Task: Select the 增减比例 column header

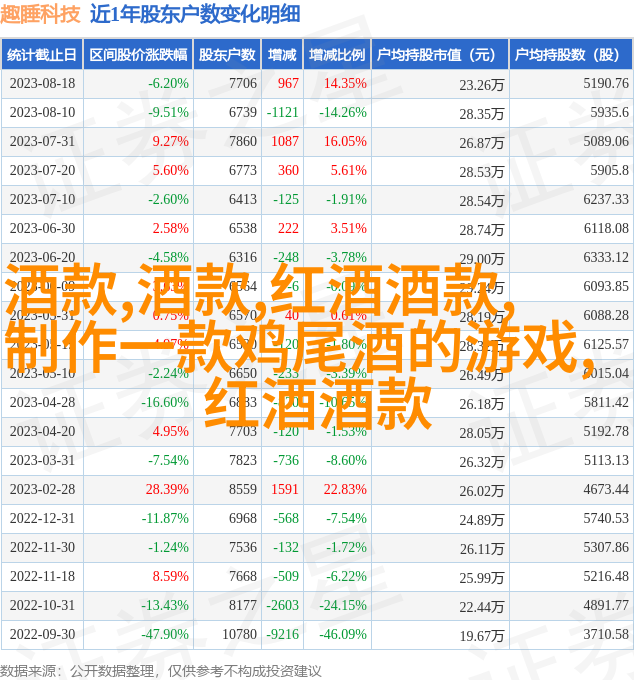Action: pos(337,55)
